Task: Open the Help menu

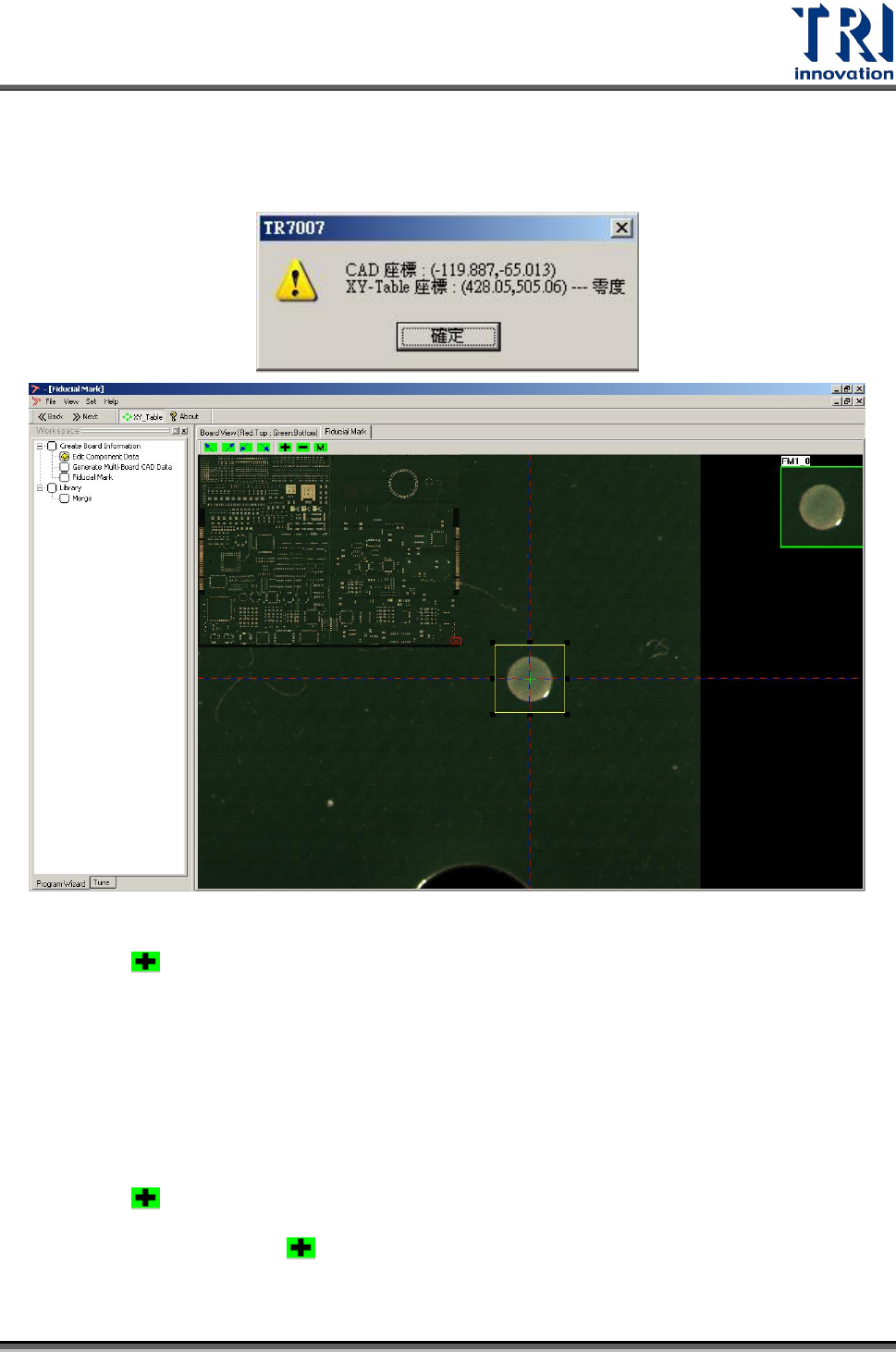Action: coord(111,401)
